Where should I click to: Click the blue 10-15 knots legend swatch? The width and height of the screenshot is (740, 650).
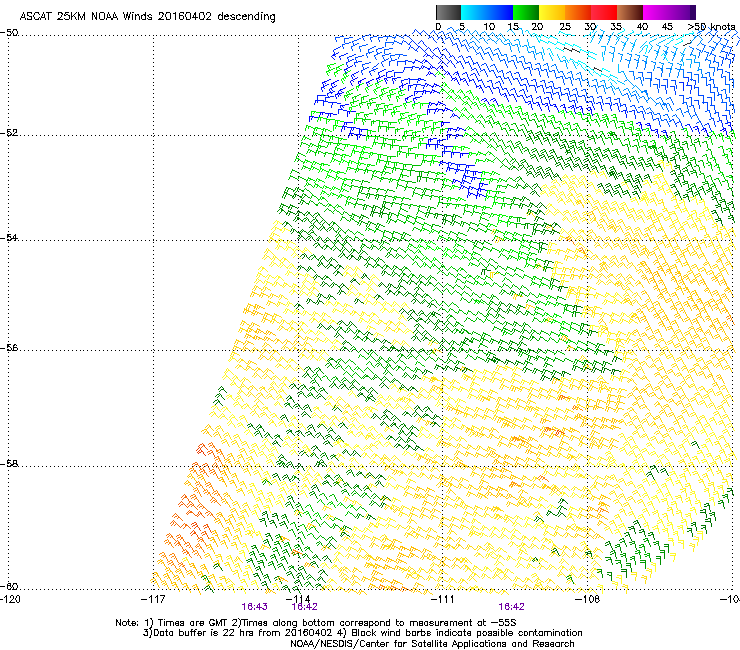pyautogui.click(x=500, y=12)
